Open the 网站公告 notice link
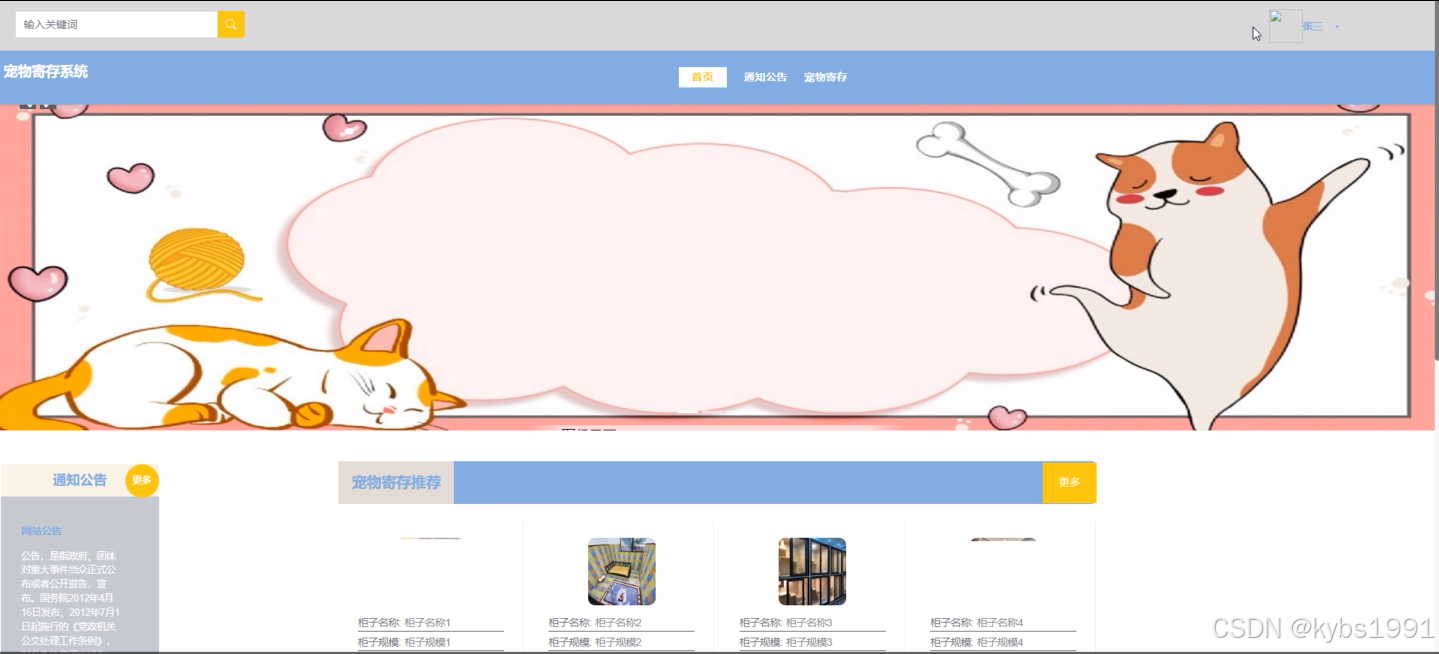This screenshot has height=654, width=1439. [x=41, y=531]
